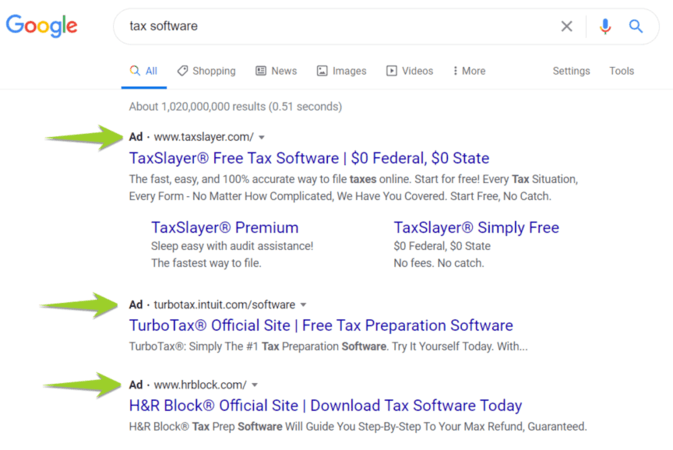Open TaxSlayer Free Tax Software ad link
This screenshot has height=450, width=673.
coord(309,158)
